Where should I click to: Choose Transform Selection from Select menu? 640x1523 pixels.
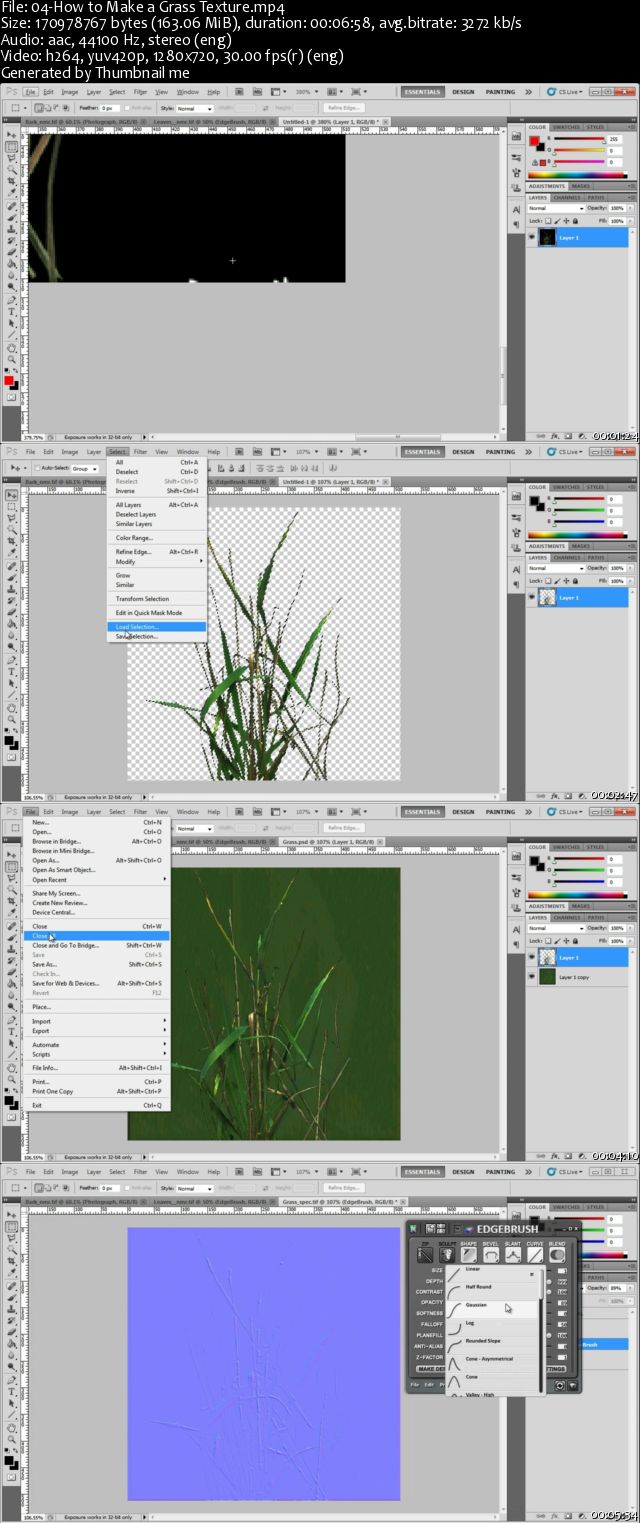(158, 599)
